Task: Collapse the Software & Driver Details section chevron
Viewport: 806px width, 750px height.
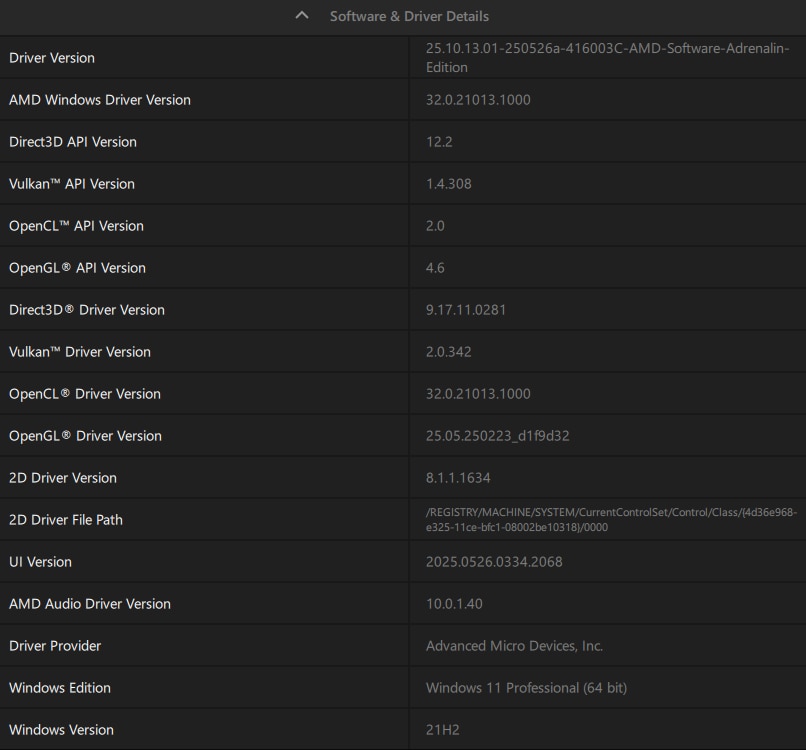Action: pos(302,15)
